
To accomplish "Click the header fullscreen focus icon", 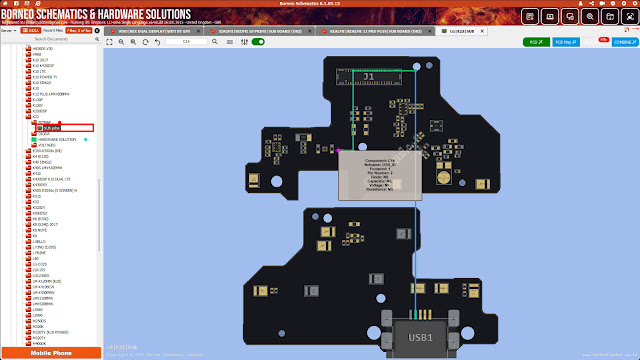I will pyautogui.click(x=630, y=17).
